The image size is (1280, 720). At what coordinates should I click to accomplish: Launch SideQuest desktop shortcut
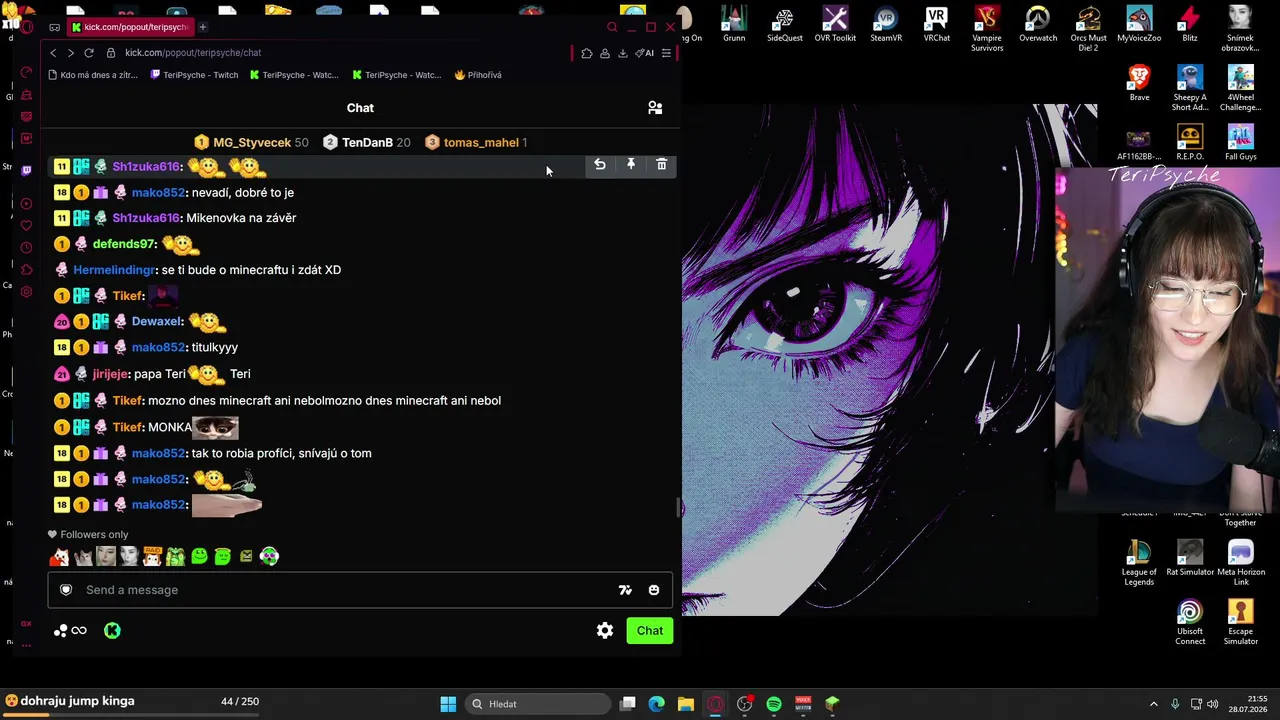pos(785,24)
